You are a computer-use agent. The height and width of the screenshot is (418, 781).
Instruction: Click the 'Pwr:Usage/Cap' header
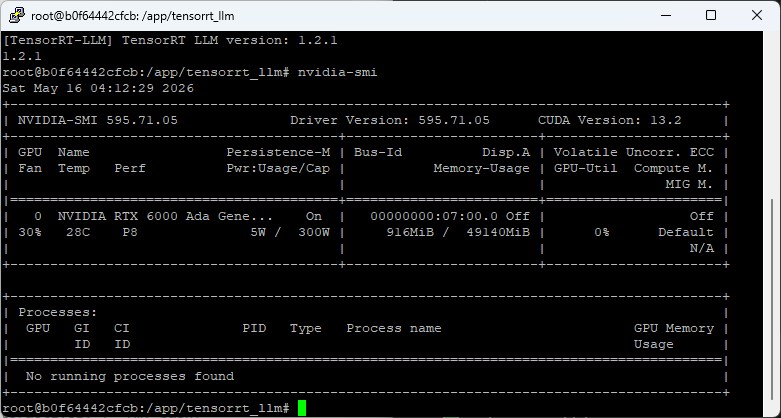click(x=278, y=168)
